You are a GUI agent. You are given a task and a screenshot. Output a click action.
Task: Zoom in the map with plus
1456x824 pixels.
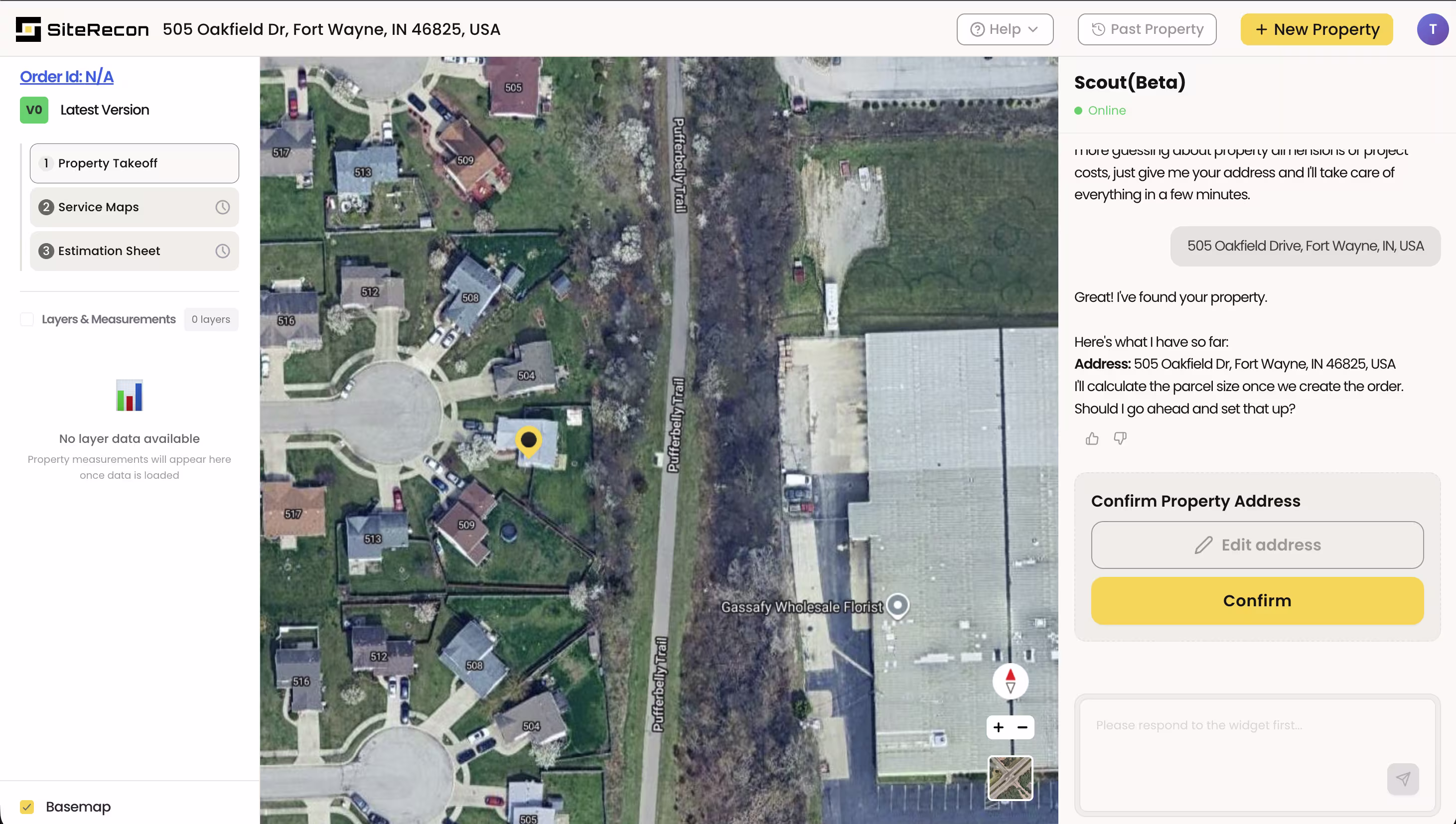[998, 727]
